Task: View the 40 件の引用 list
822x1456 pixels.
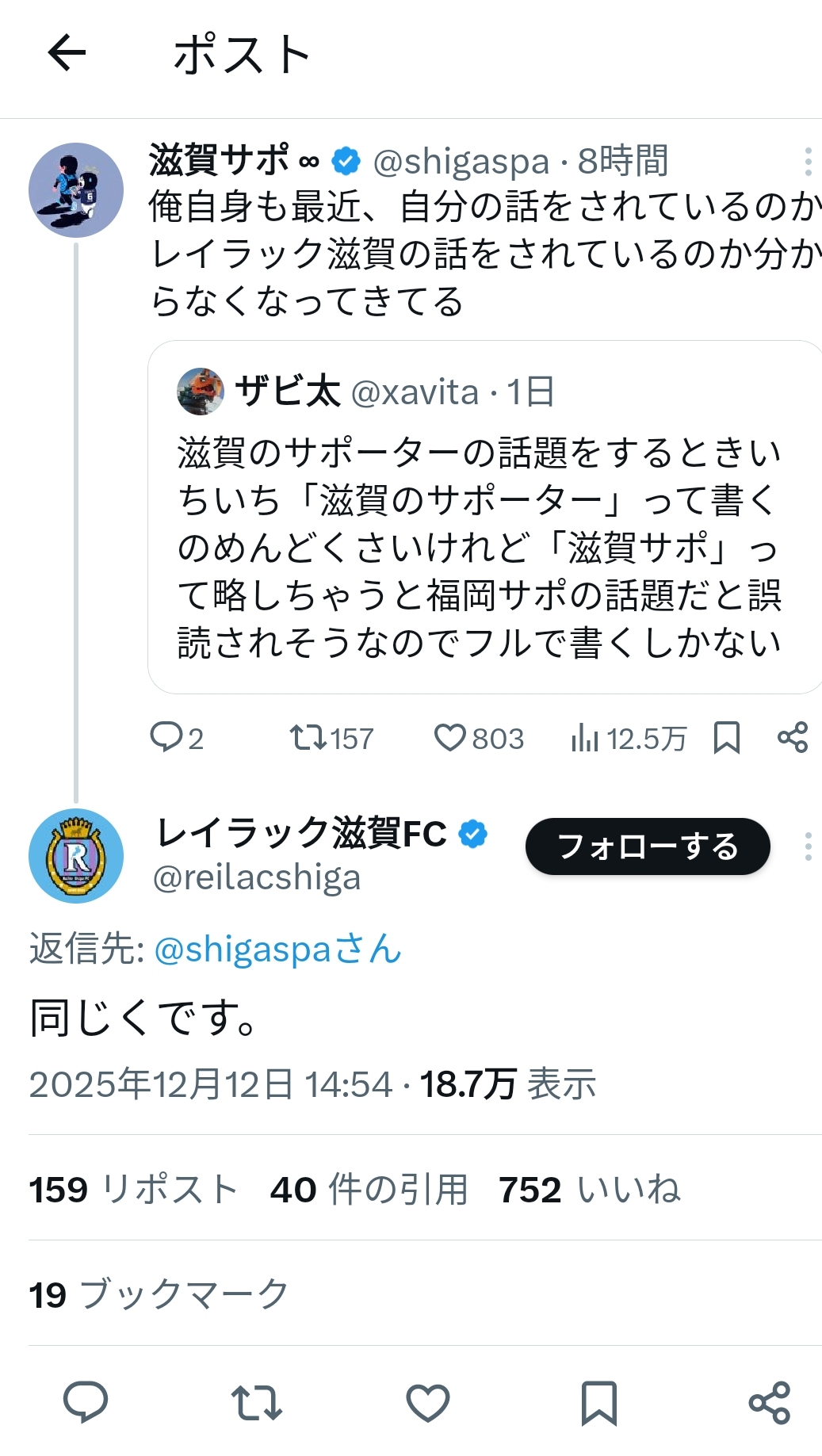Action: tap(369, 1189)
